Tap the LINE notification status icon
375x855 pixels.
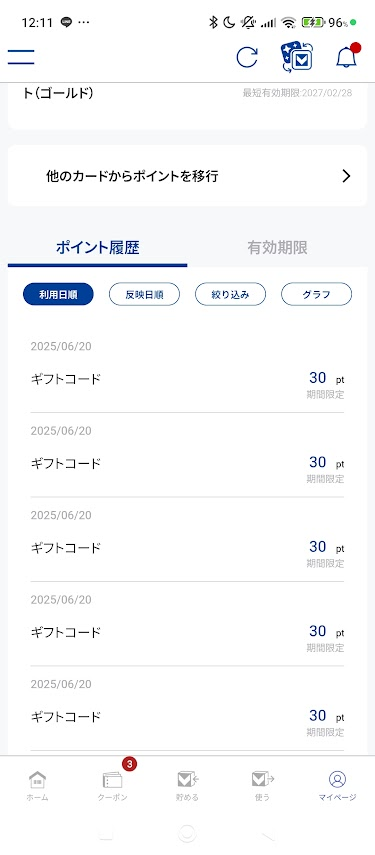click(x=66, y=22)
